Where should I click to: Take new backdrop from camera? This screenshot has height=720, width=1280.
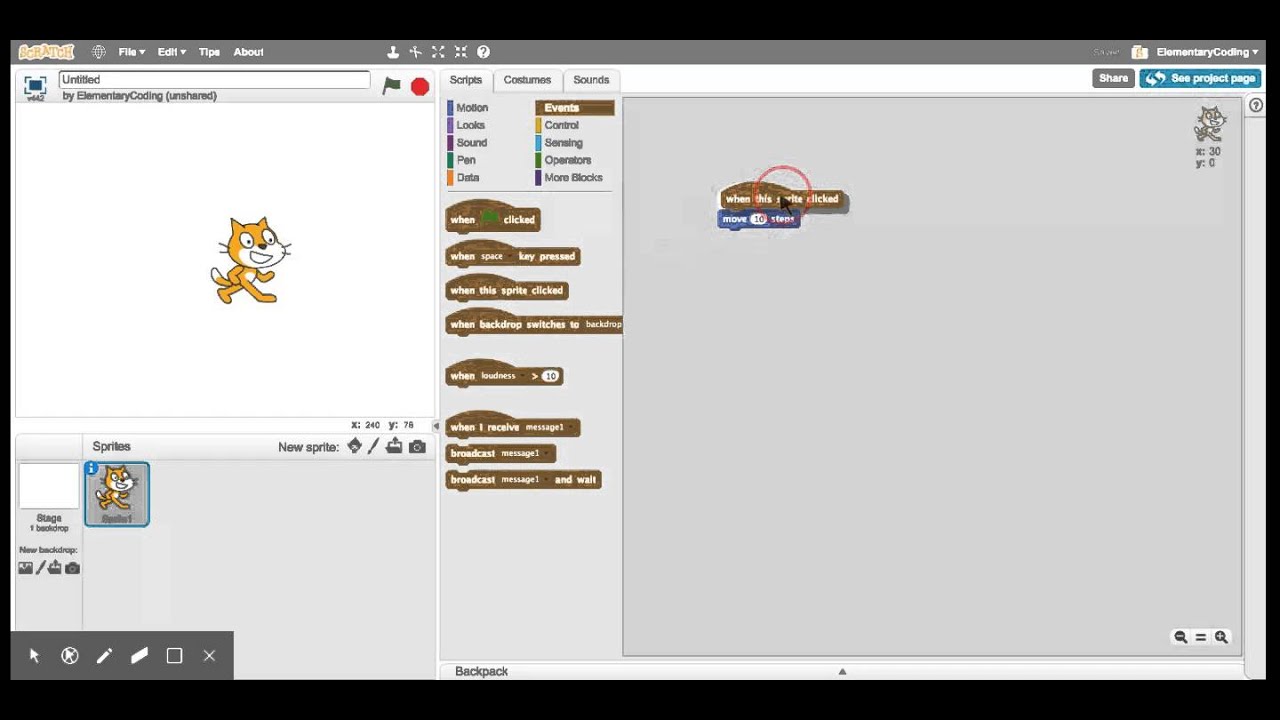point(72,568)
